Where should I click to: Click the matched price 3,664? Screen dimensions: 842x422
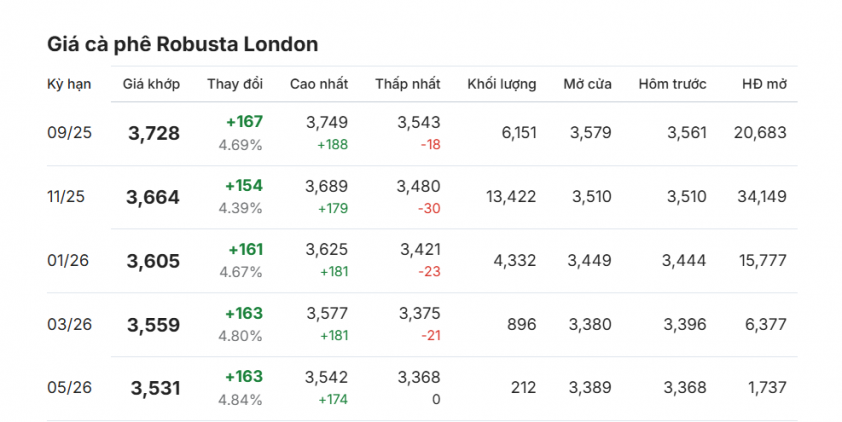(x=153, y=197)
